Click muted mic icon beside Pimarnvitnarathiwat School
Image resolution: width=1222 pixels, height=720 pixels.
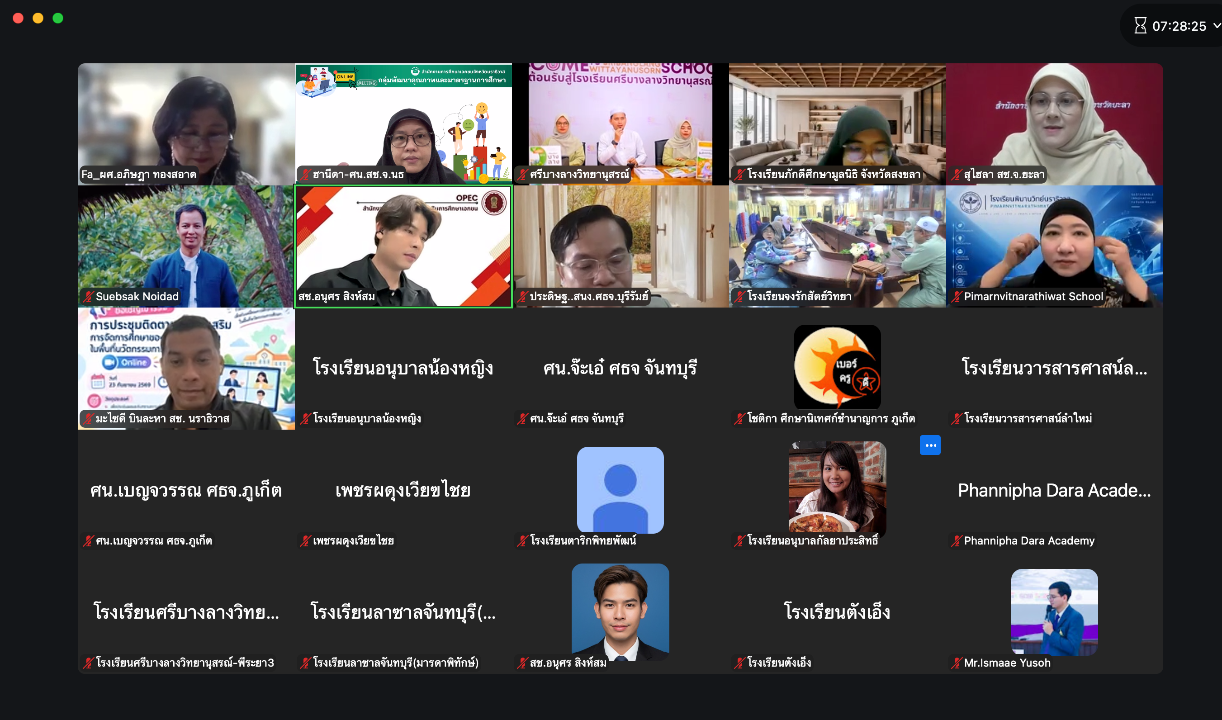[x=956, y=297]
